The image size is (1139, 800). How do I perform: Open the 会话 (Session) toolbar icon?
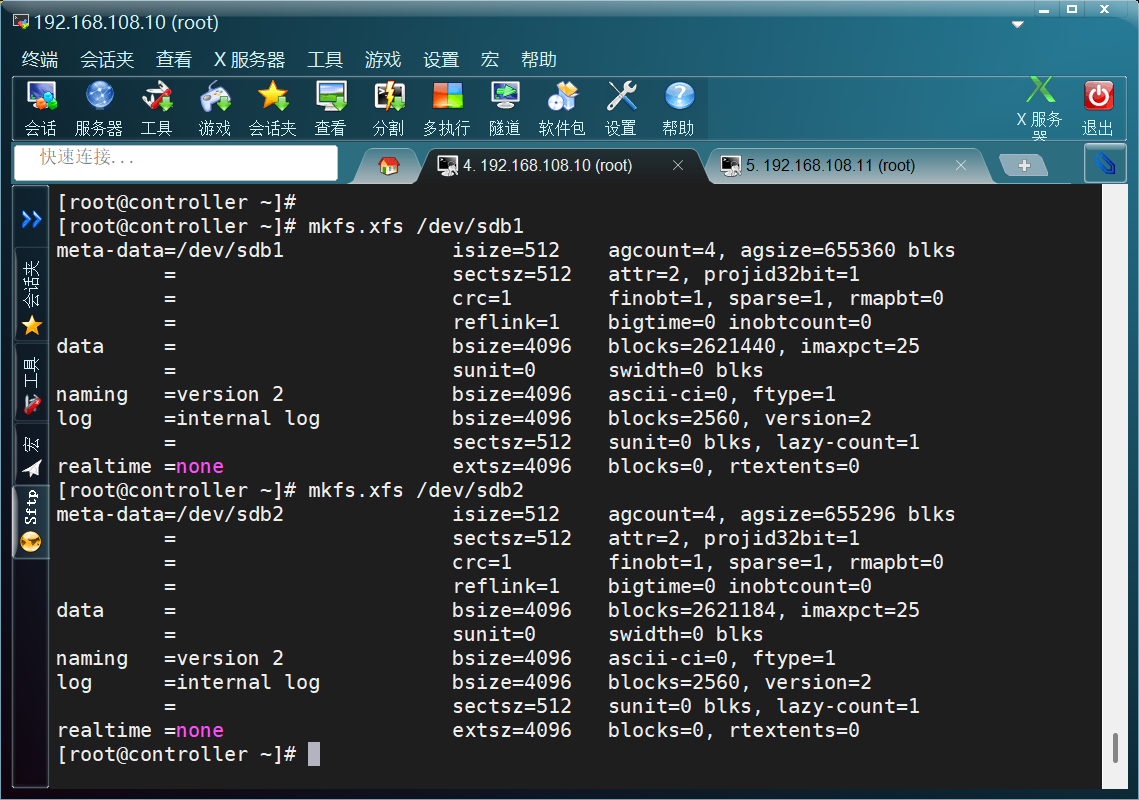[41, 109]
